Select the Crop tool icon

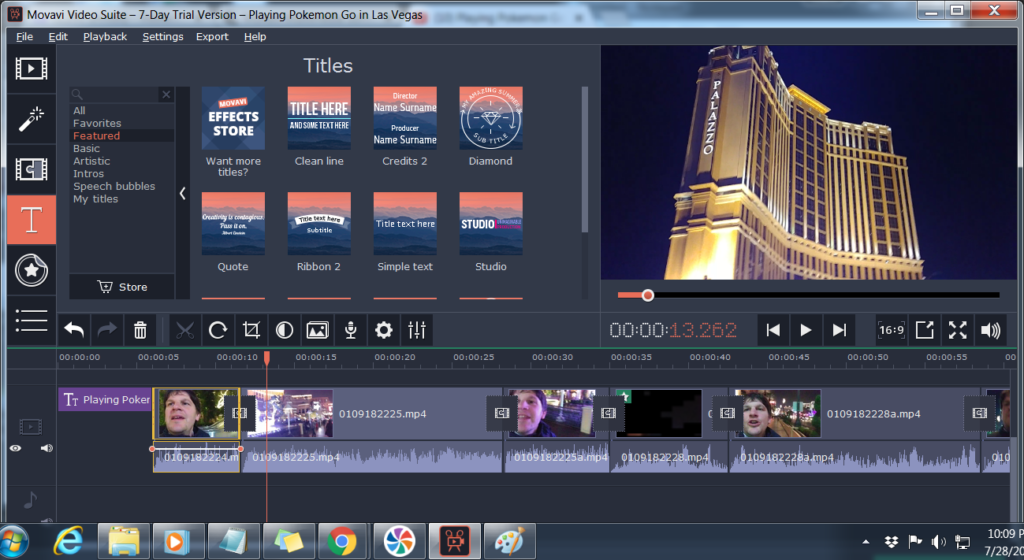coord(251,330)
